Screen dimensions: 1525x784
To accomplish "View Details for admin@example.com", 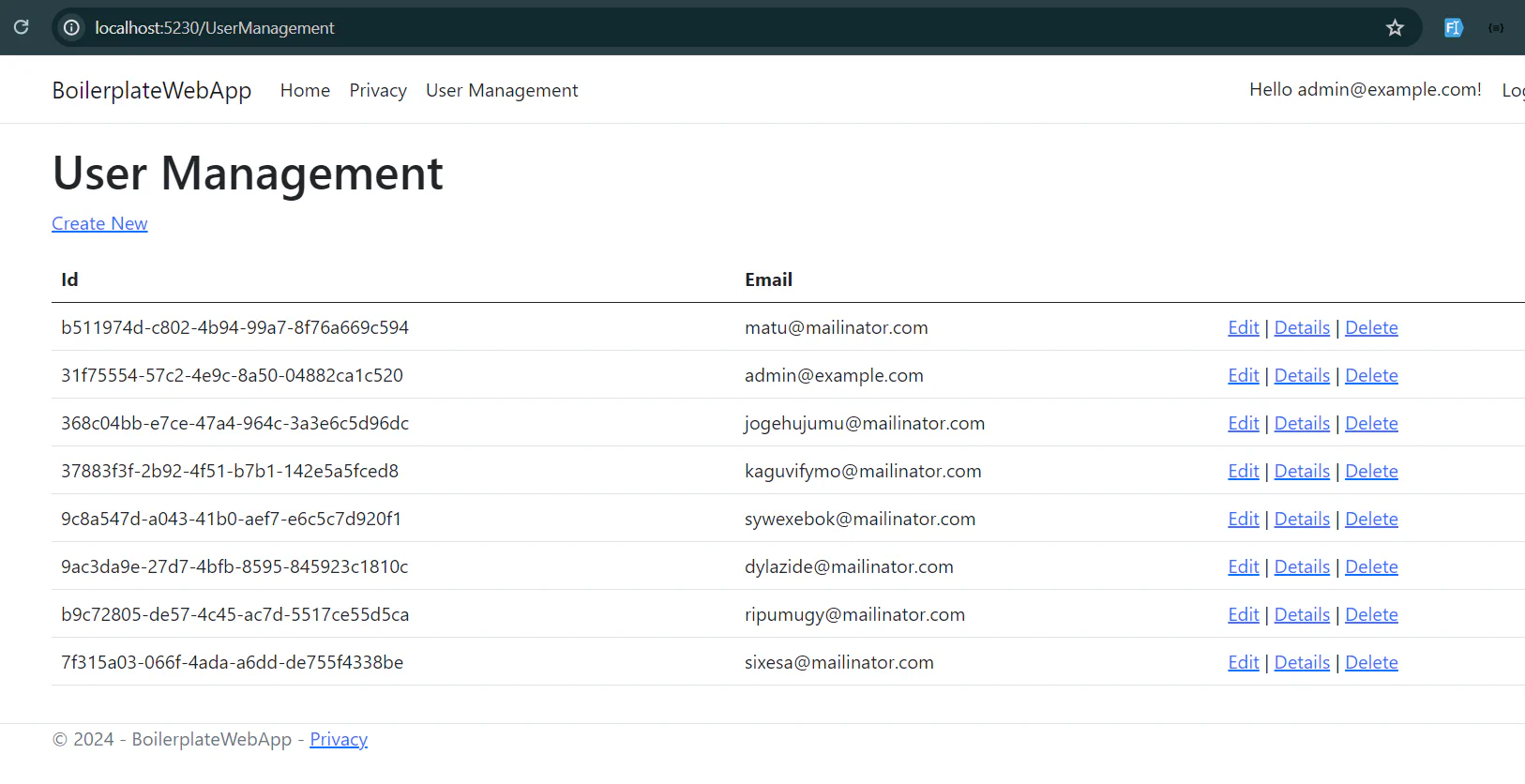I will pyautogui.click(x=1302, y=375).
